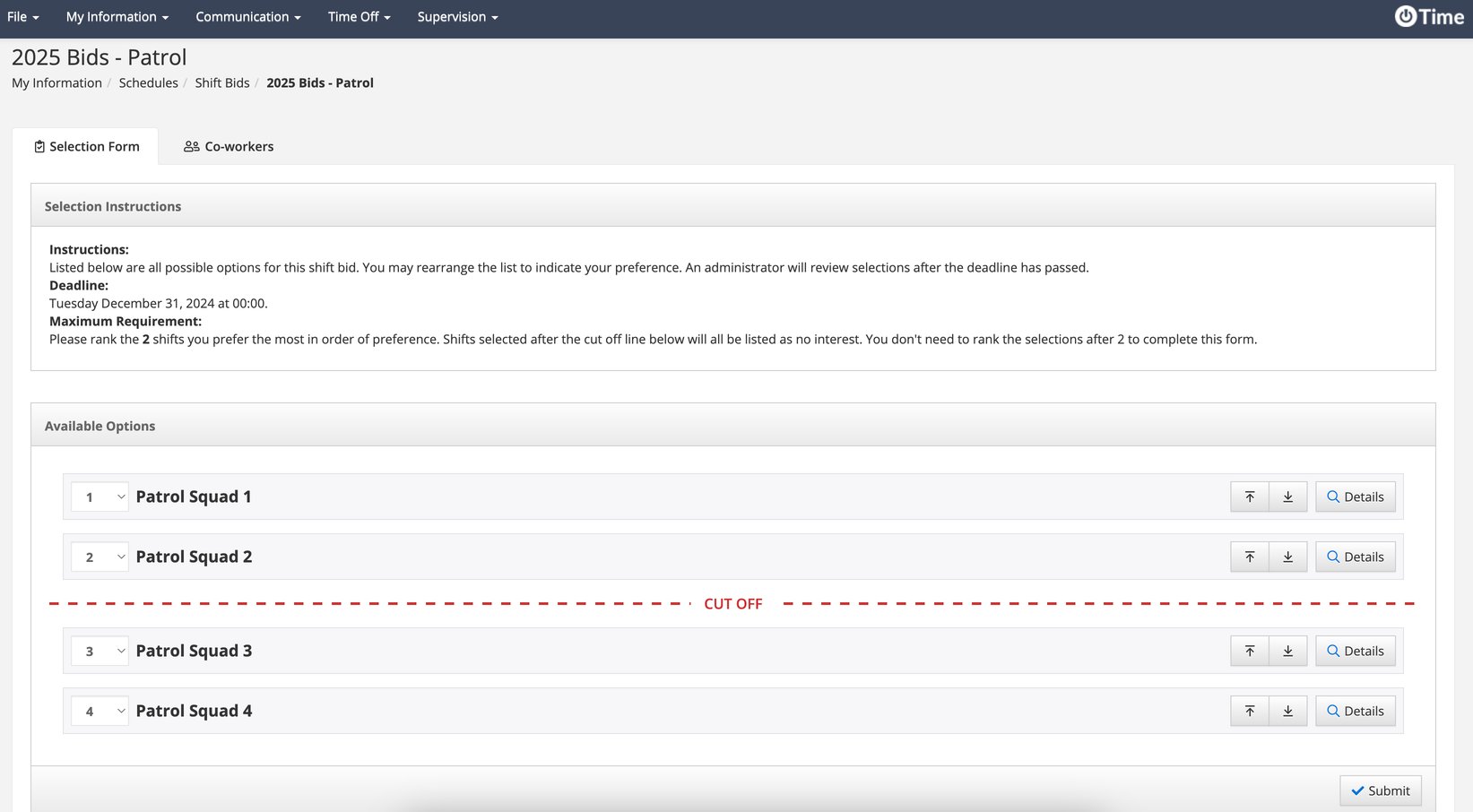Open the Shift Bids breadcrumb link

(222, 82)
